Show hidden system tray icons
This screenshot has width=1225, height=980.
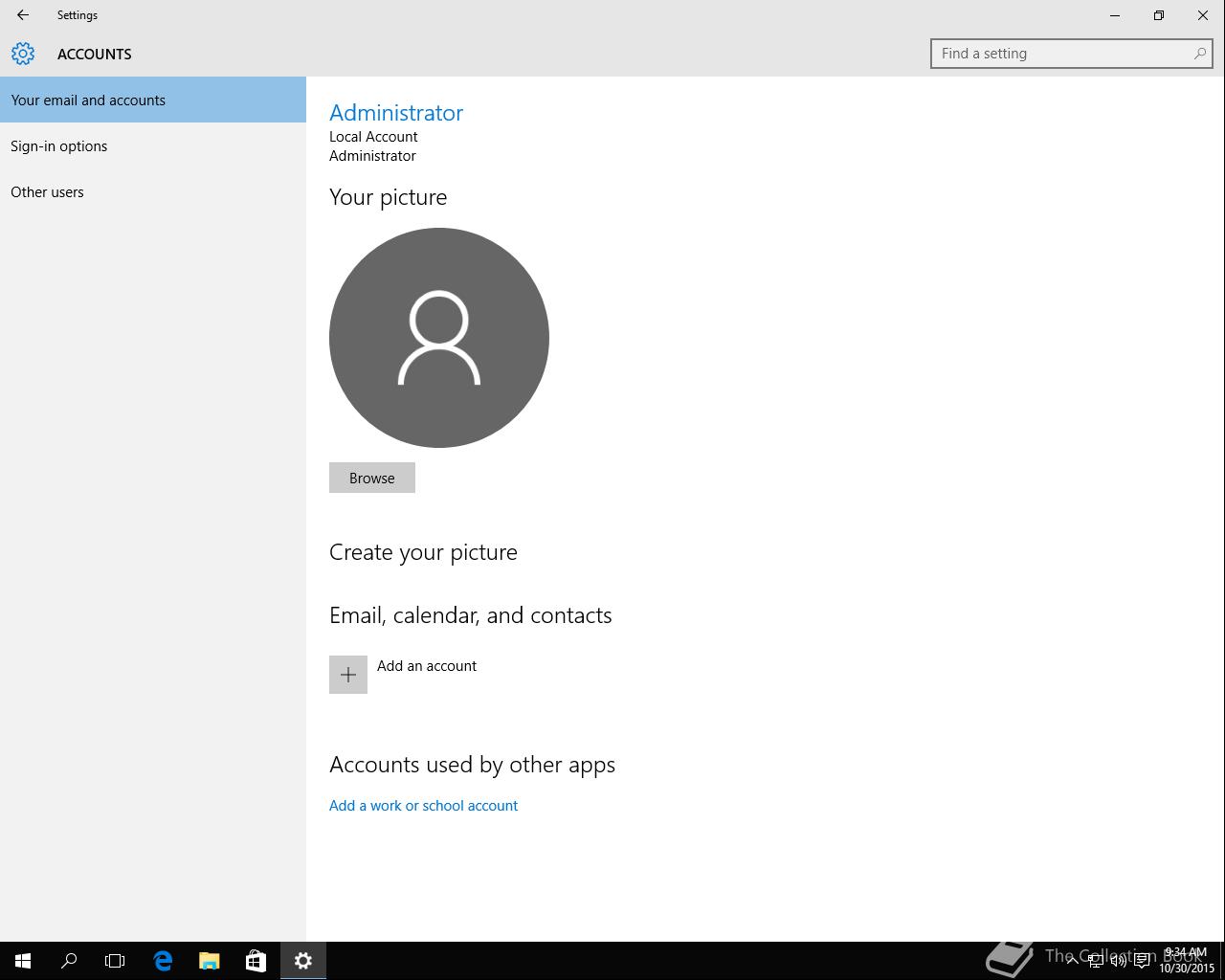pos(1072,961)
